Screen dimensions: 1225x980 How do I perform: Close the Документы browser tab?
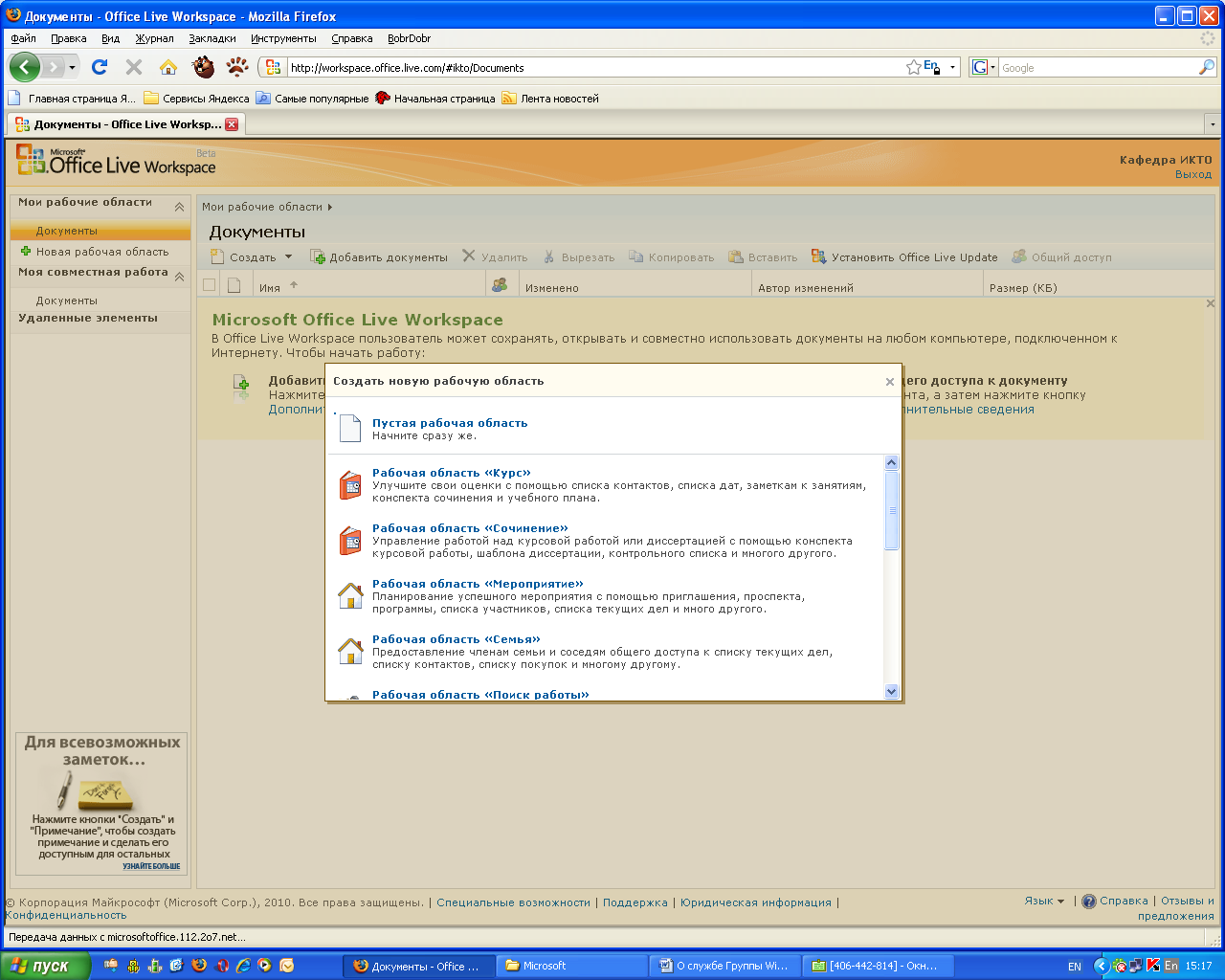coord(232,124)
